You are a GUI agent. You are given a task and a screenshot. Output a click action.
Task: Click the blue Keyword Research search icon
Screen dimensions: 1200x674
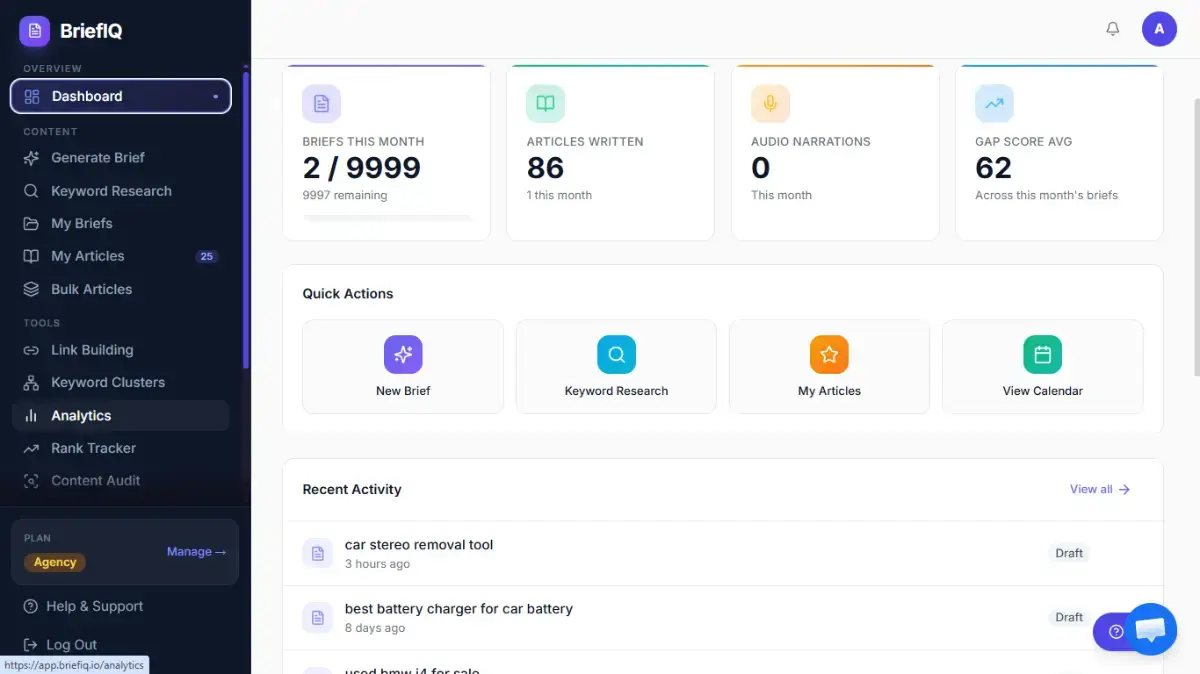coord(617,354)
